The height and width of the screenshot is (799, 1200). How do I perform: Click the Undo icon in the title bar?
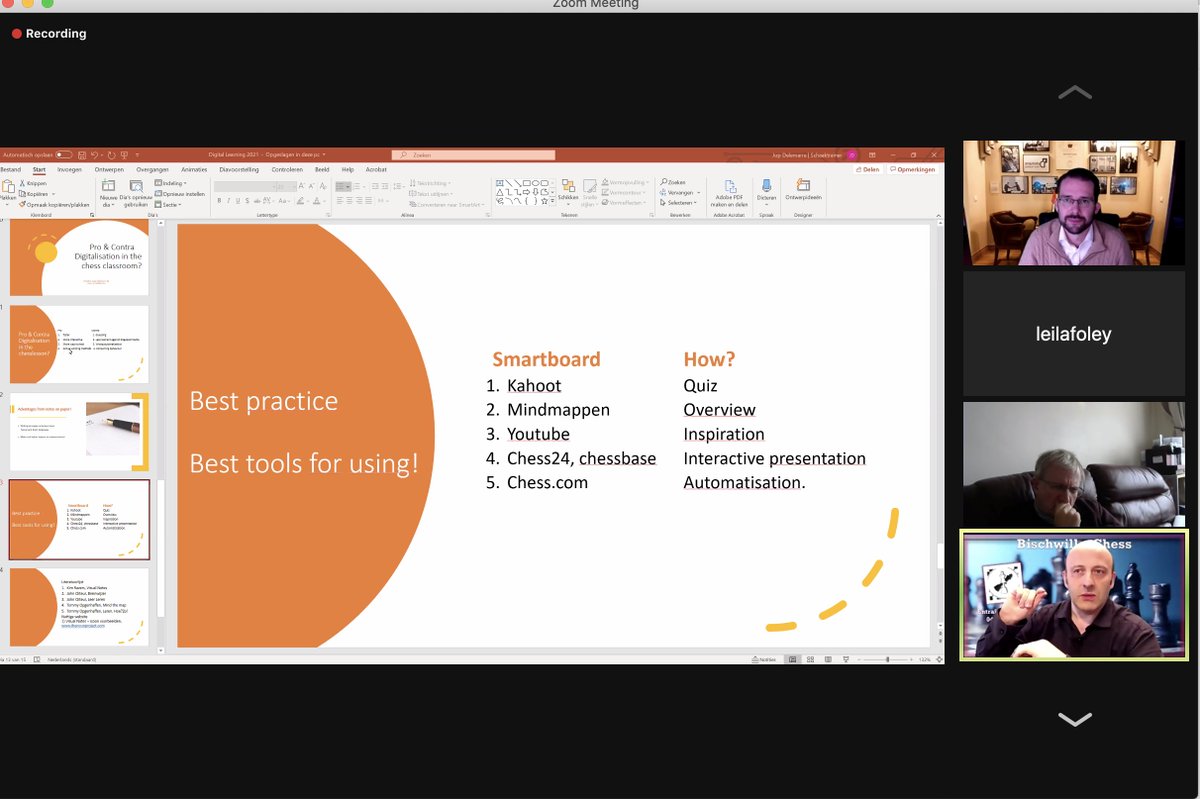click(94, 155)
